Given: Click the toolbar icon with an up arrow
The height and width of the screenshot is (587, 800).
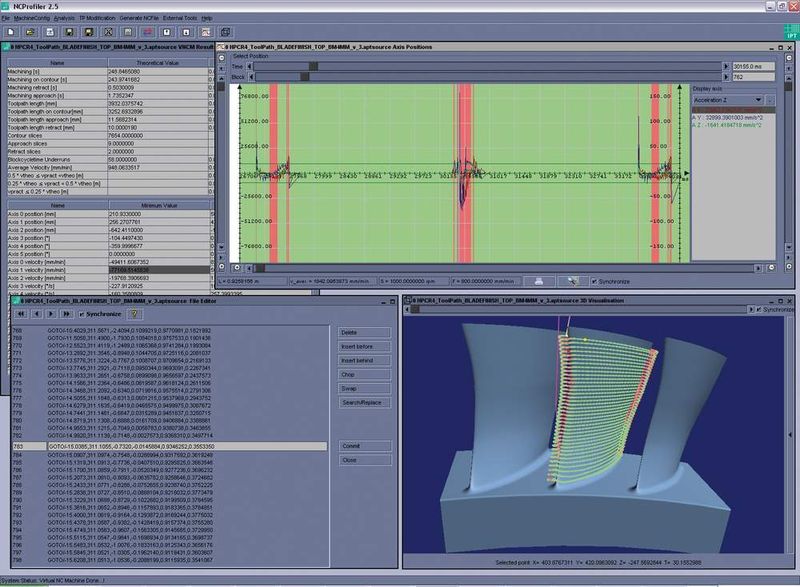Looking at the screenshot, I should [167, 32].
